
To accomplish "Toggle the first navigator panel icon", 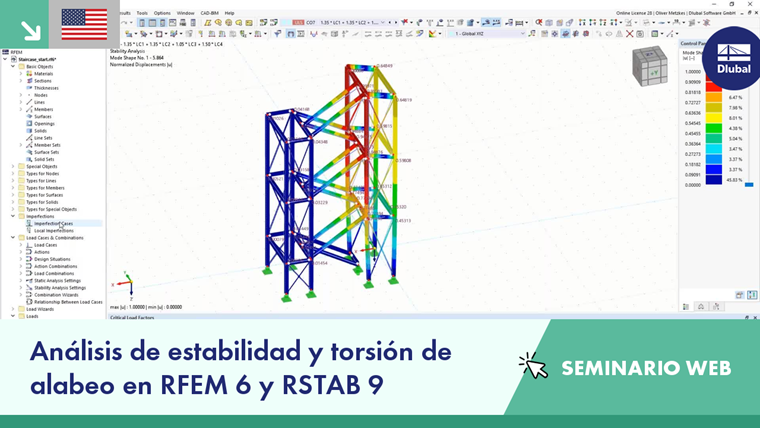I will 142,22.
